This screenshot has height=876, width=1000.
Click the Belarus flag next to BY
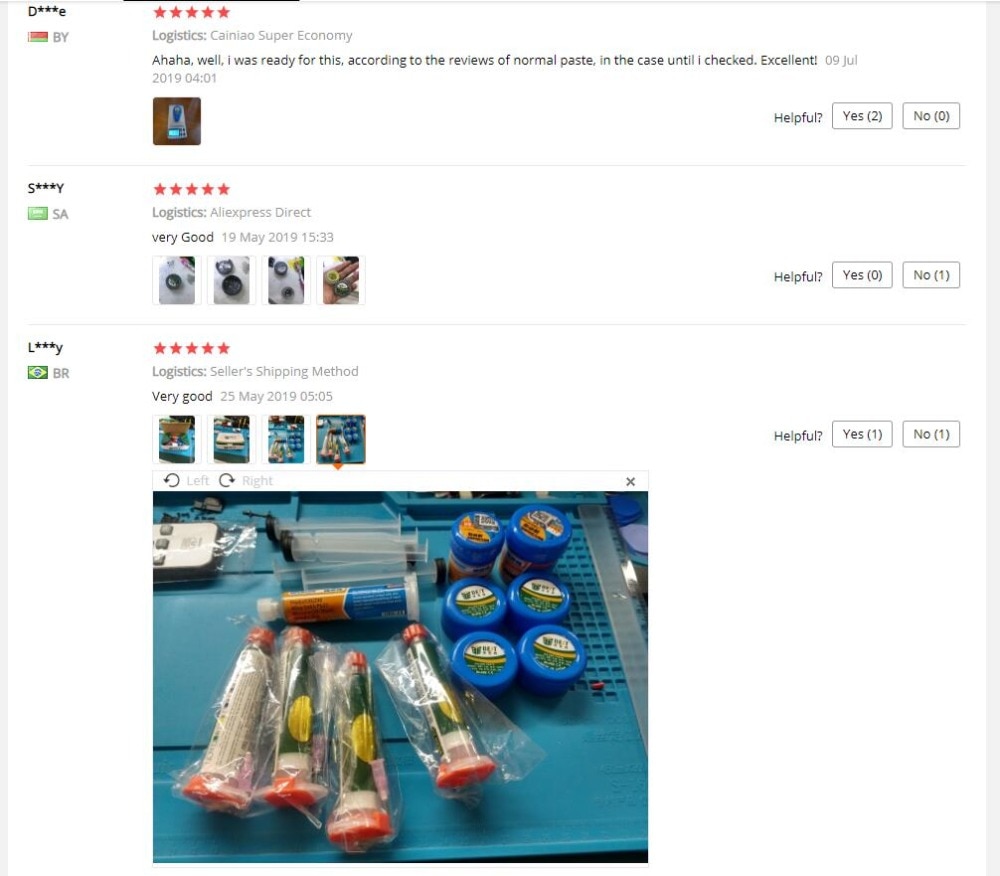point(38,37)
